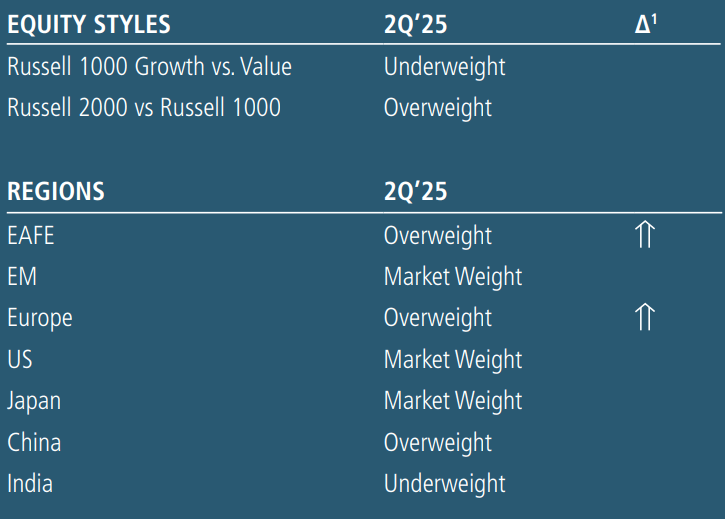725x519 pixels.
Task: Select the Overweight rating for China
Action: (x=438, y=442)
